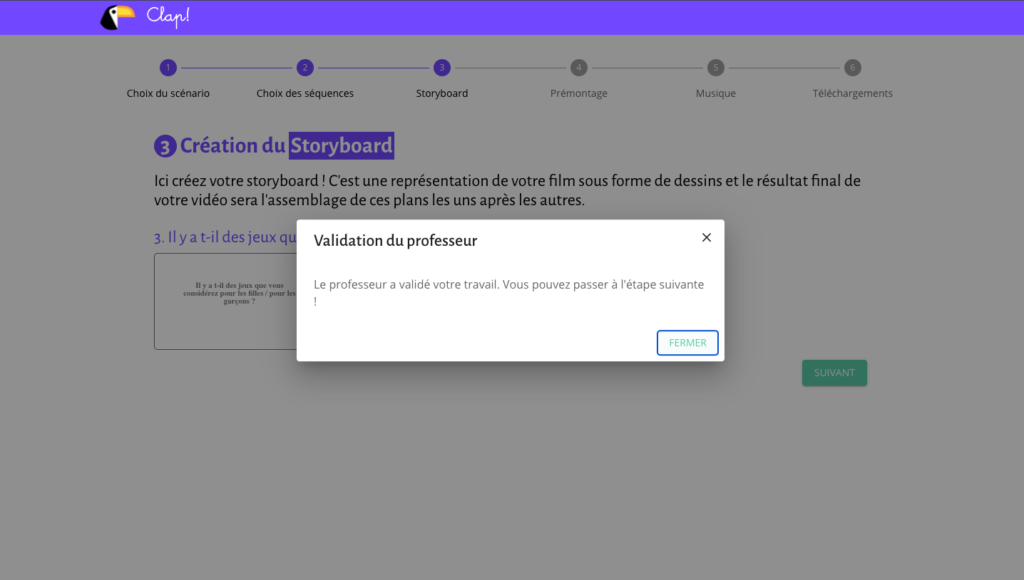Select step 4 circle in stepper
The image size is (1024, 580).
pyautogui.click(x=578, y=68)
